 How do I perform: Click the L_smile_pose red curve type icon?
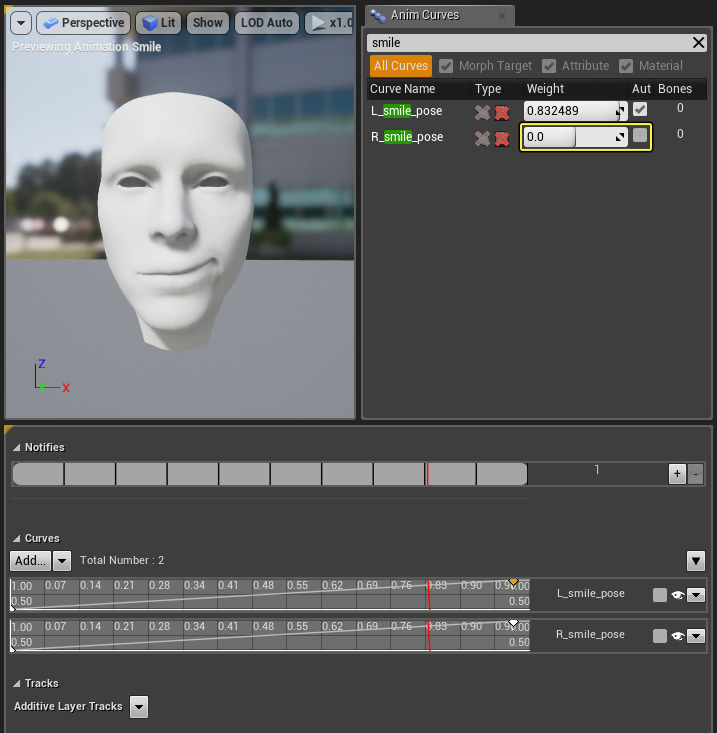click(x=502, y=112)
